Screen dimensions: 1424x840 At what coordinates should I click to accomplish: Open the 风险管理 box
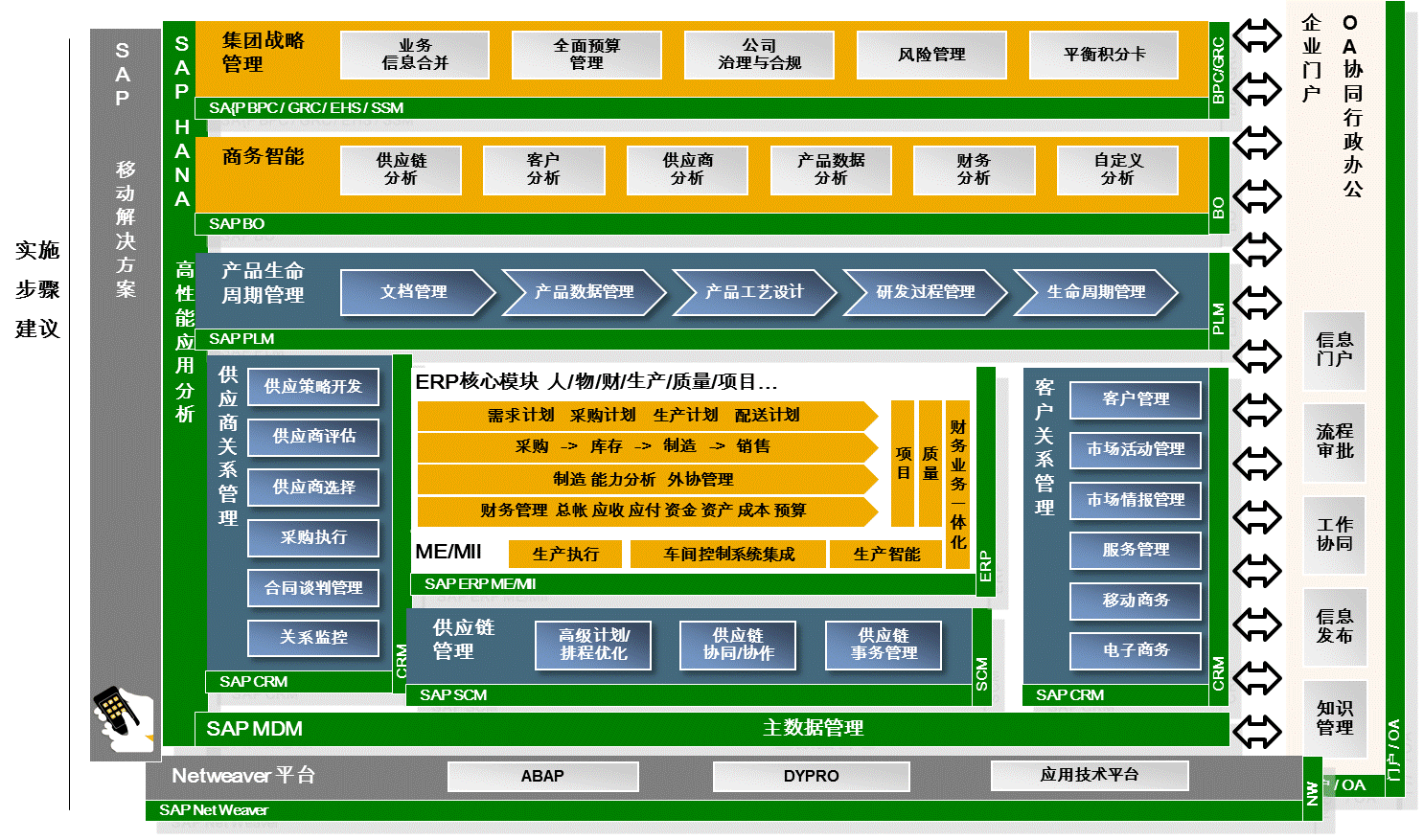tap(931, 55)
